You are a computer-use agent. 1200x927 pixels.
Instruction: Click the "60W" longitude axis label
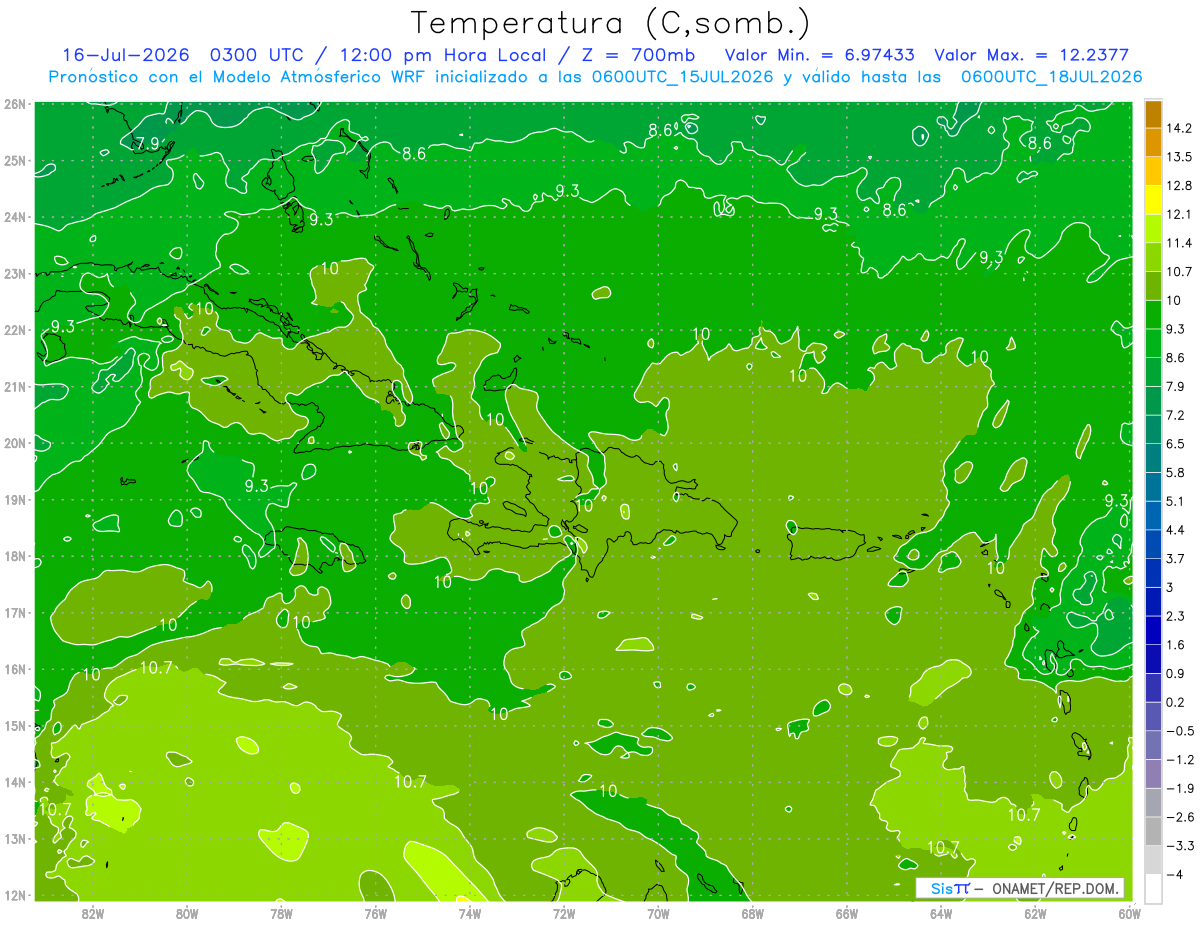click(1129, 913)
